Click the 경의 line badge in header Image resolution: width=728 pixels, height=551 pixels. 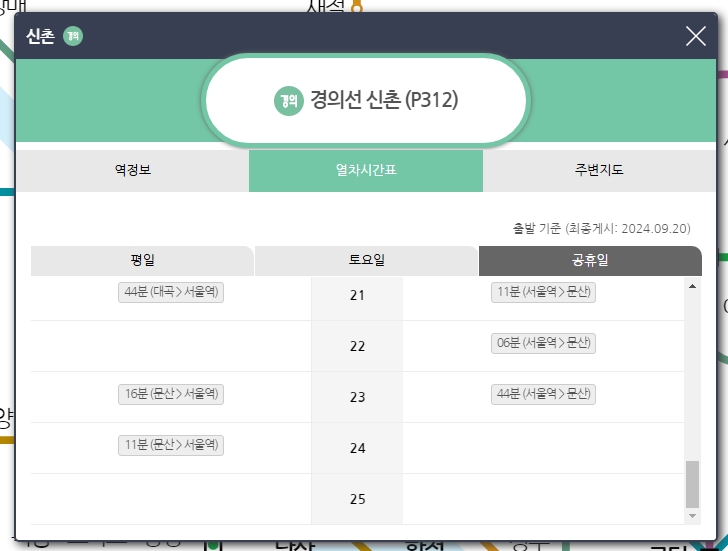pyautogui.click(x=73, y=36)
